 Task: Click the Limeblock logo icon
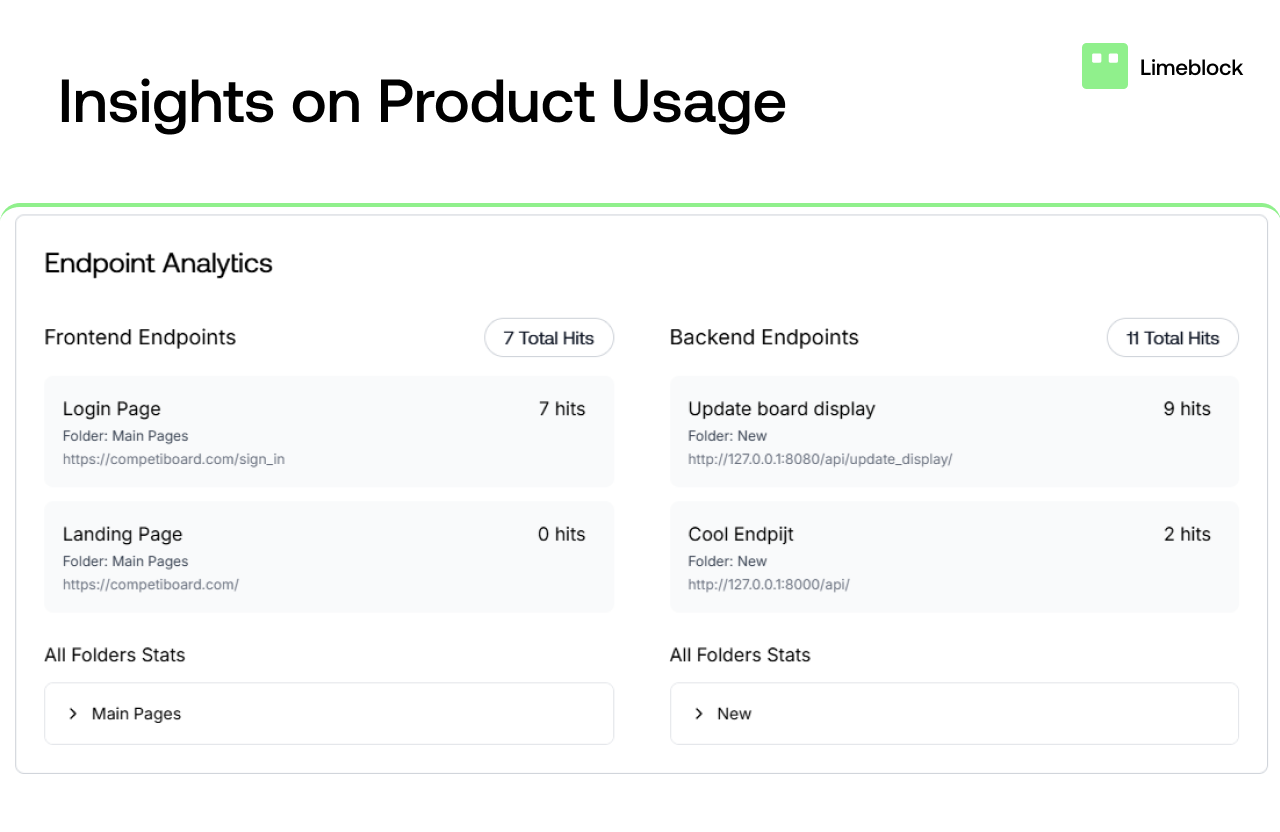(1104, 66)
